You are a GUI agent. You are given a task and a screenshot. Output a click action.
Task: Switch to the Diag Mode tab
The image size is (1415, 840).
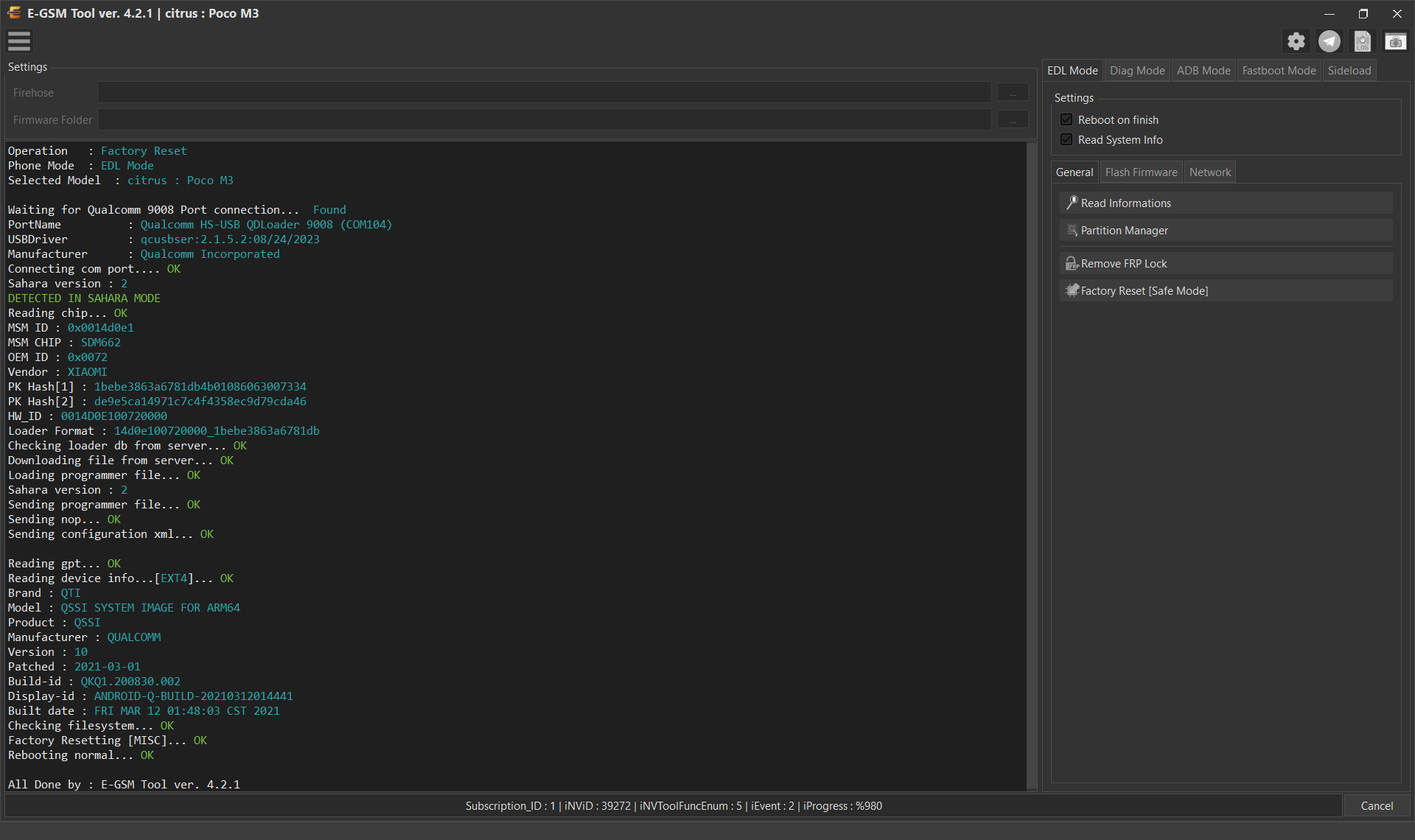[1137, 71]
